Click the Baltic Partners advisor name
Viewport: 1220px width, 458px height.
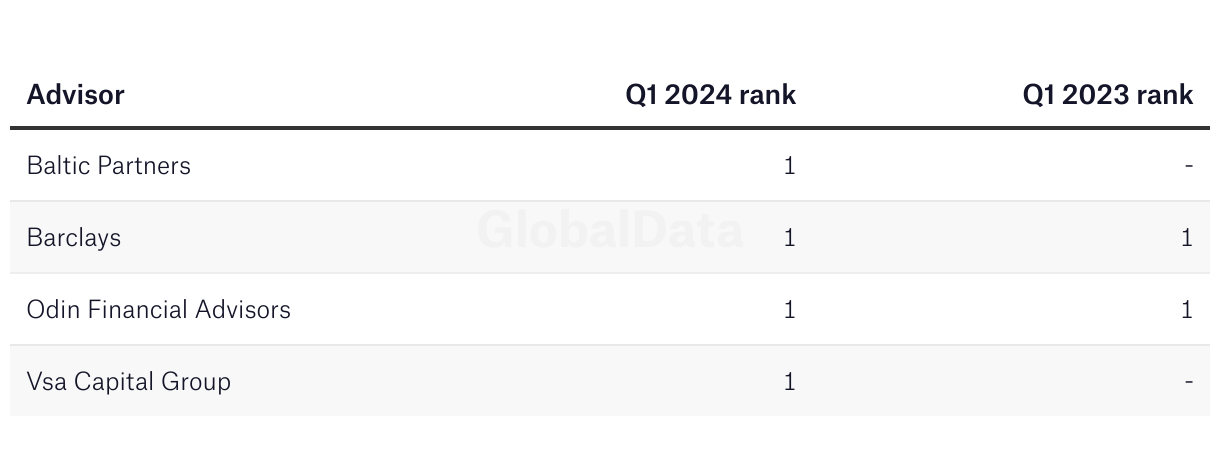tap(108, 165)
